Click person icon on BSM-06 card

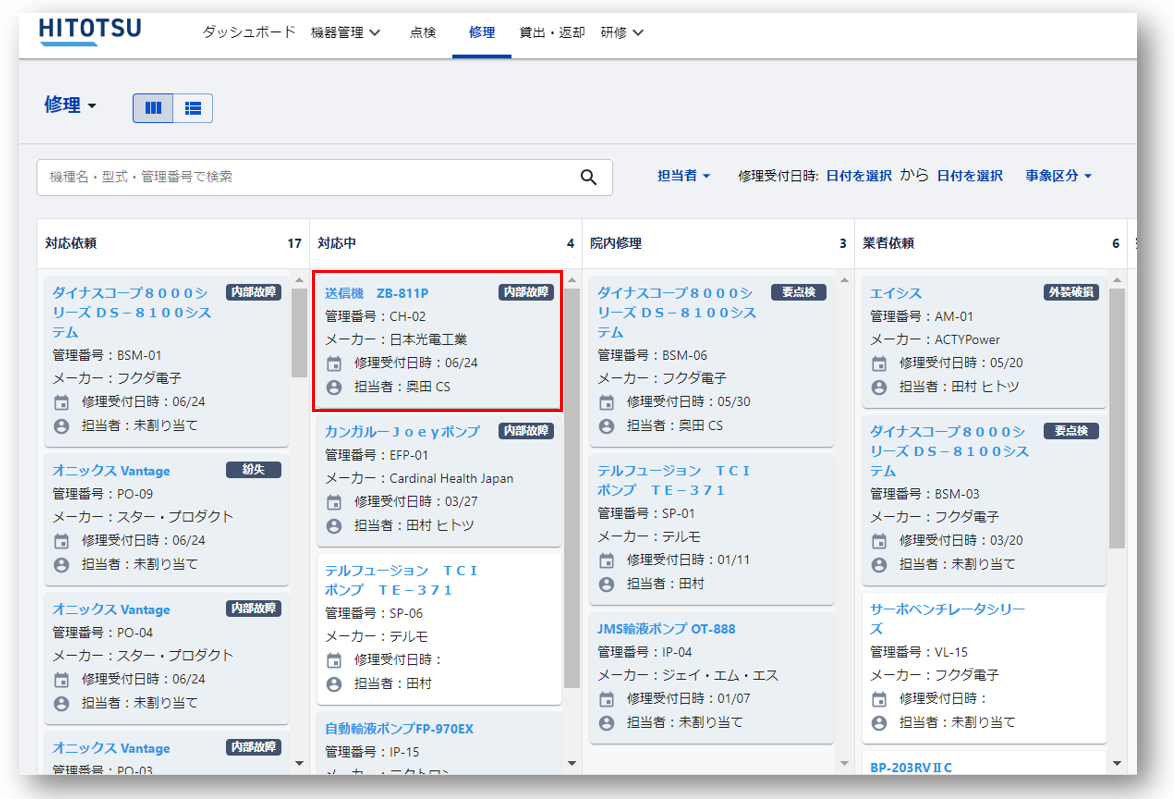click(x=606, y=426)
